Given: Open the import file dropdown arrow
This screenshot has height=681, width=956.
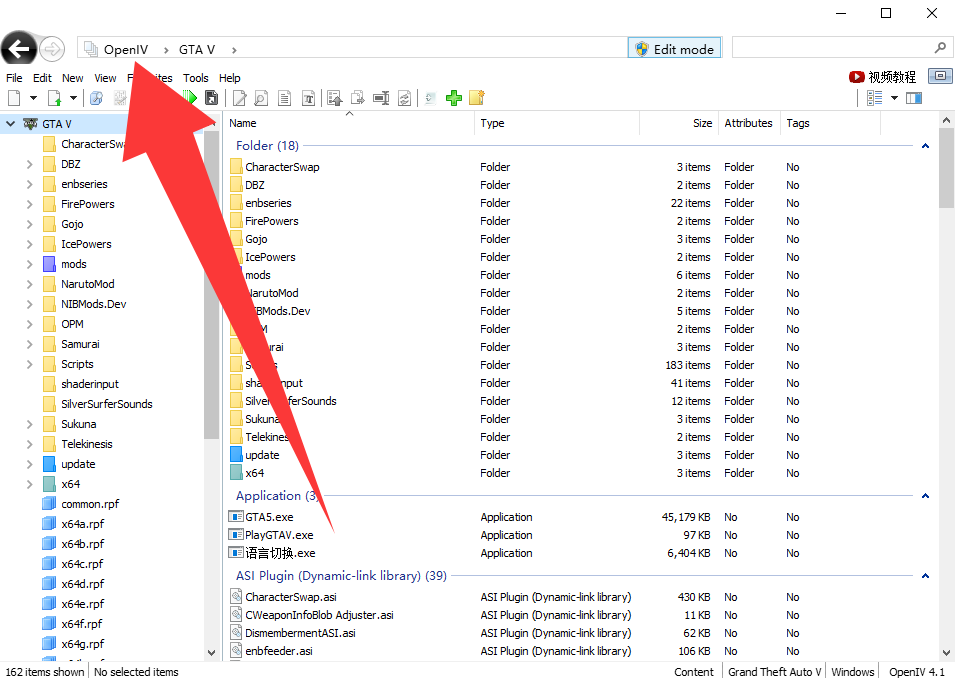Looking at the screenshot, I should pos(73,98).
